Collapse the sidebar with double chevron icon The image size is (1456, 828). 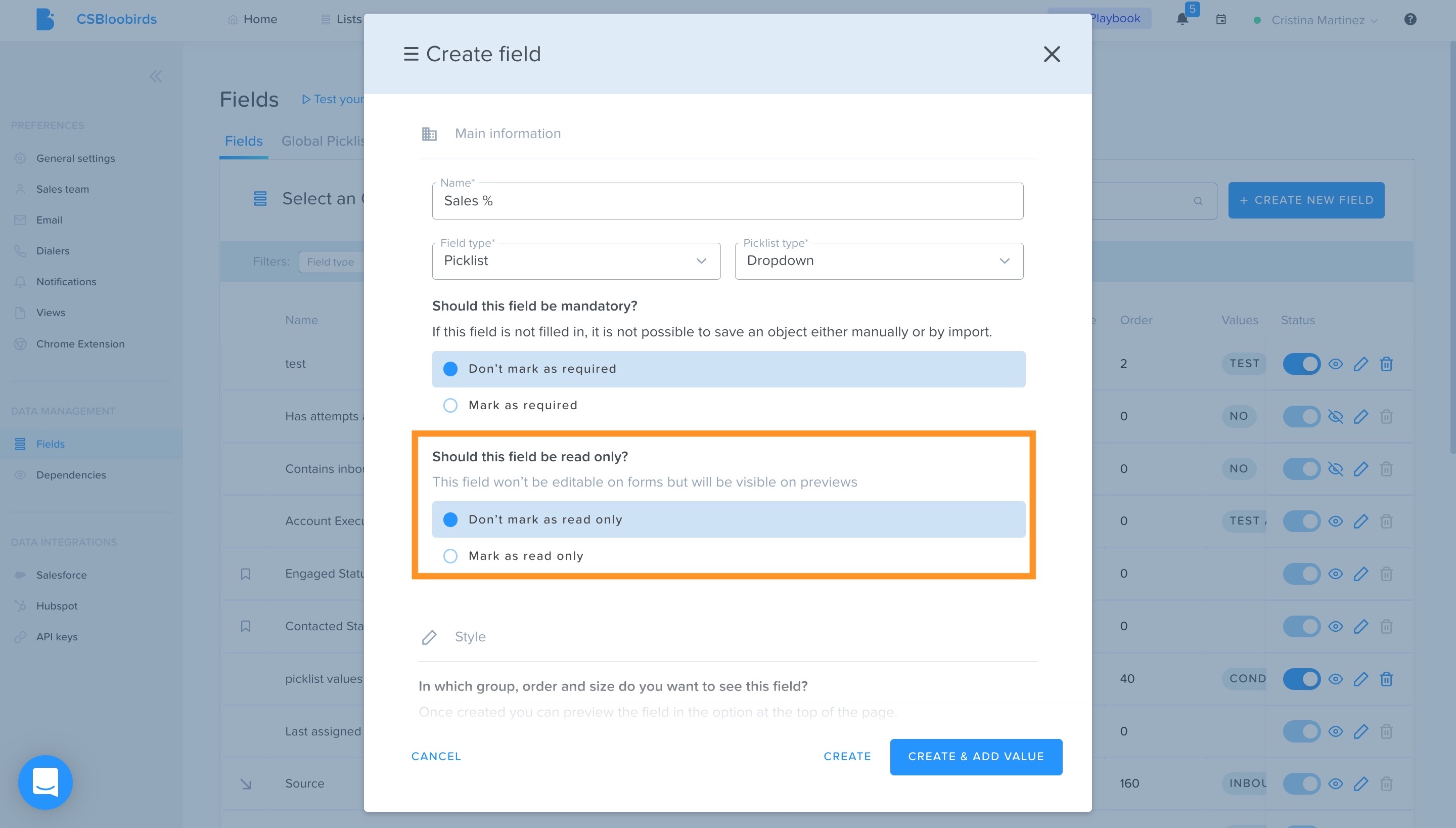[x=156, y=76]
